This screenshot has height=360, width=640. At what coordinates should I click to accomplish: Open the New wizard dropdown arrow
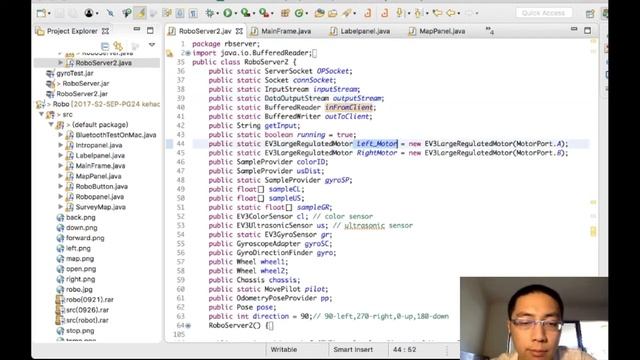(x=49, y=13)
